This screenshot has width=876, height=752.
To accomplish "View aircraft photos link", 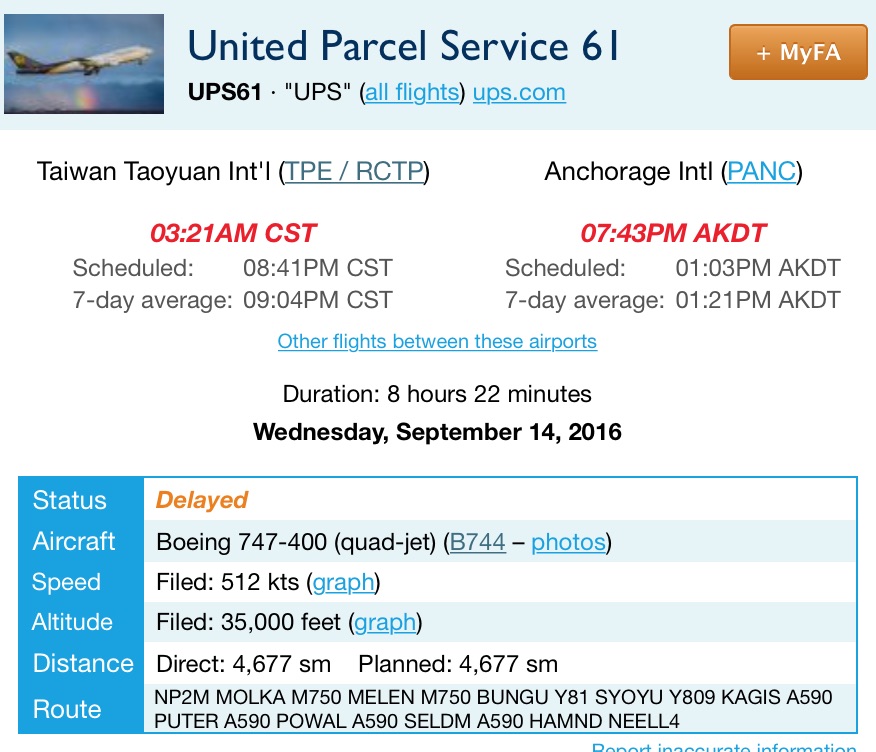I will (x=568, y=543).
